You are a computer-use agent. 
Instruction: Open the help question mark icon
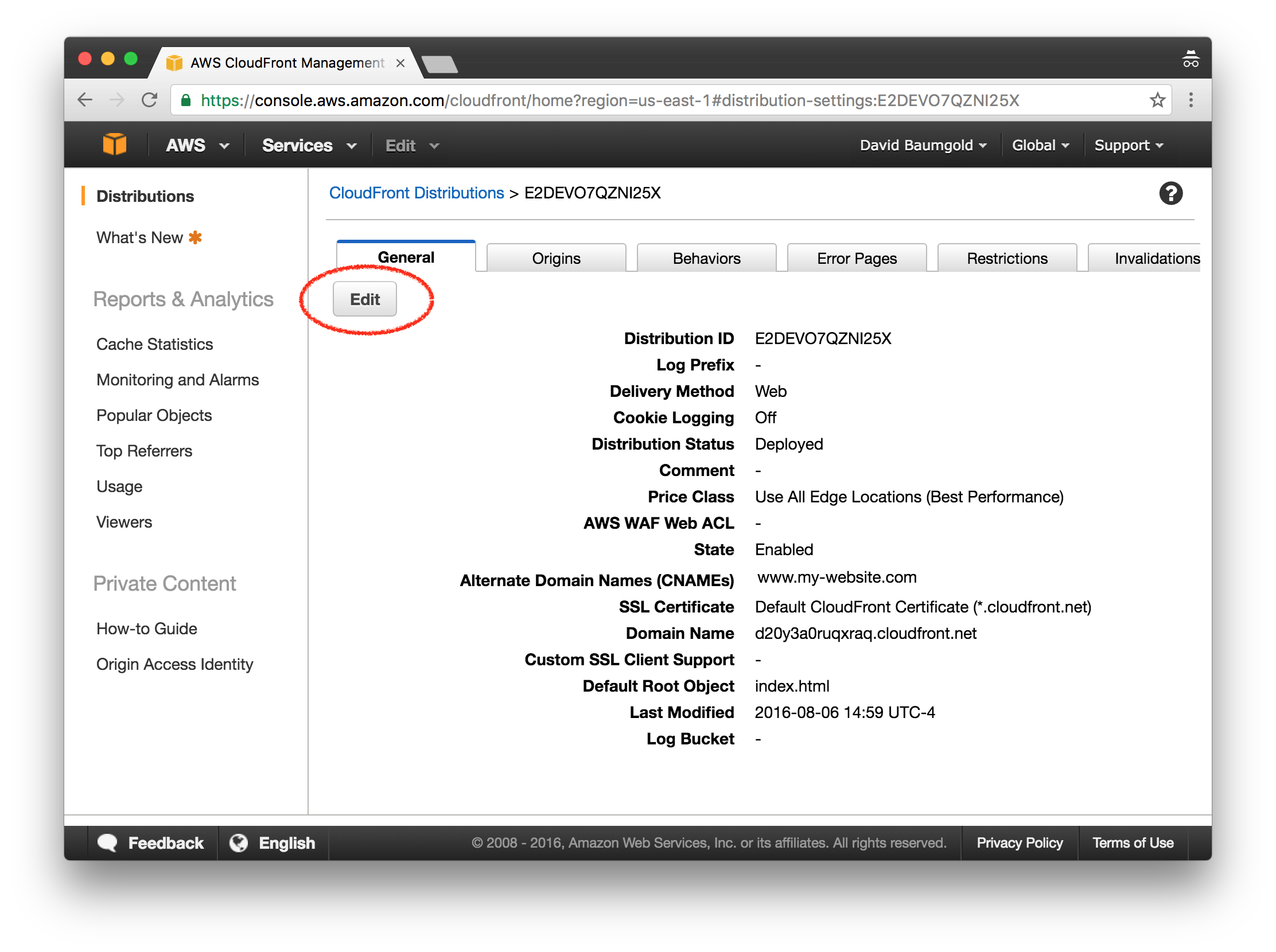pos(1170,194)
